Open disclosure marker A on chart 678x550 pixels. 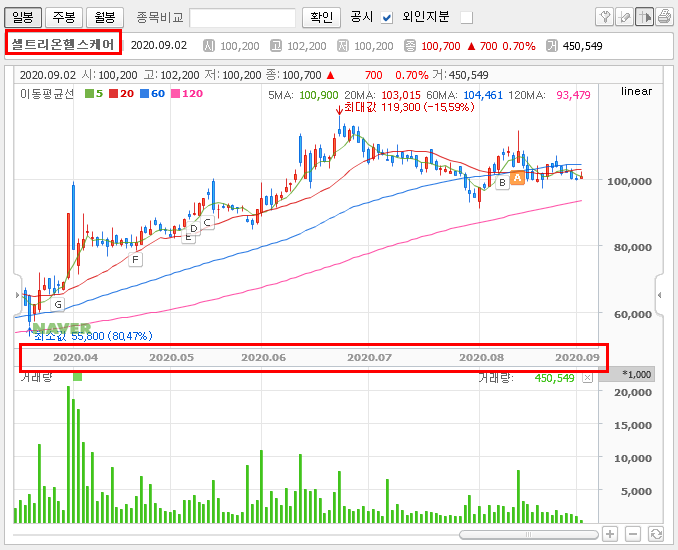pyautogui.click(x=517, y=177)
